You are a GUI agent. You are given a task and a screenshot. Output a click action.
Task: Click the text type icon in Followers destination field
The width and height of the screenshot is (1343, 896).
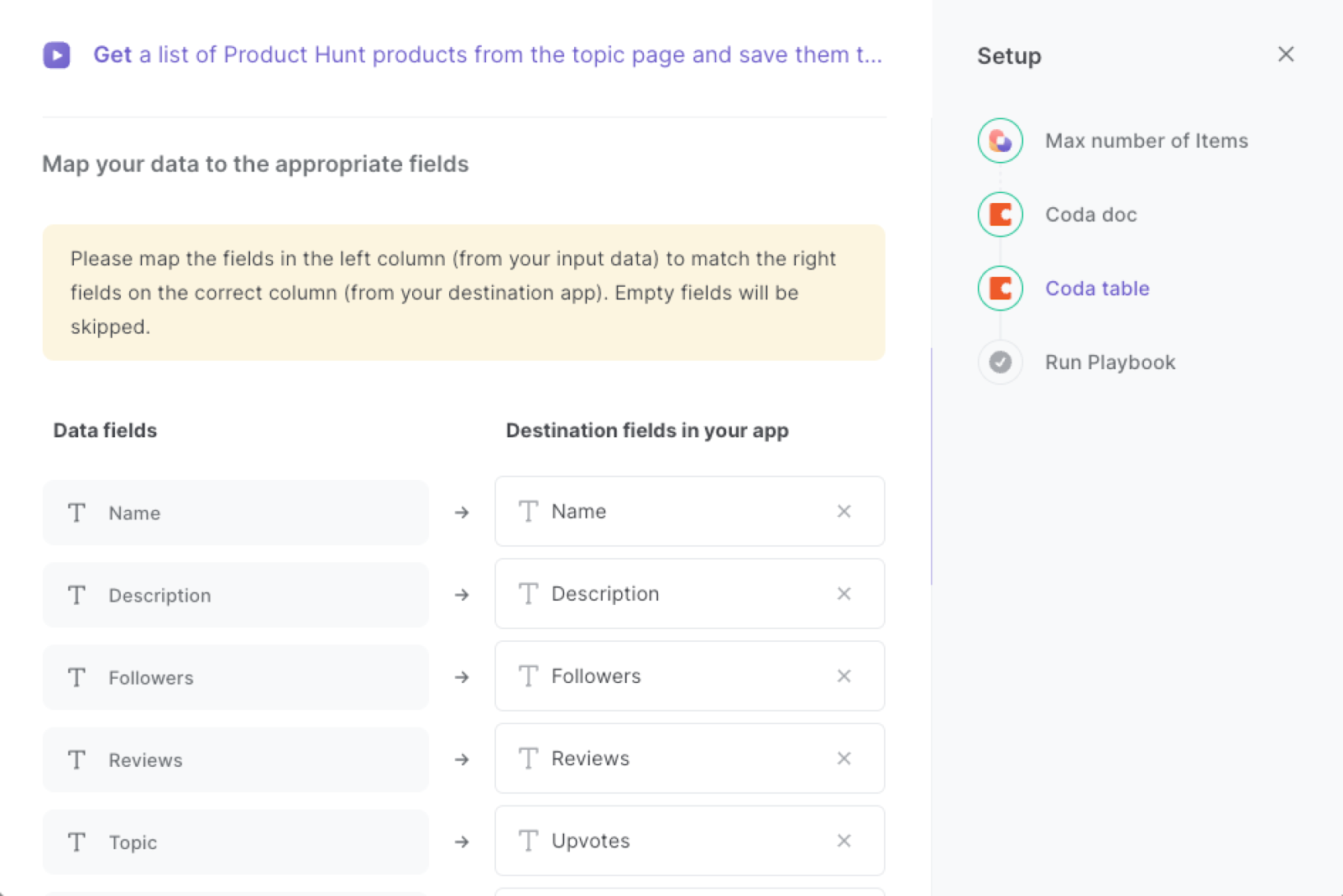[x=528, y=675]
